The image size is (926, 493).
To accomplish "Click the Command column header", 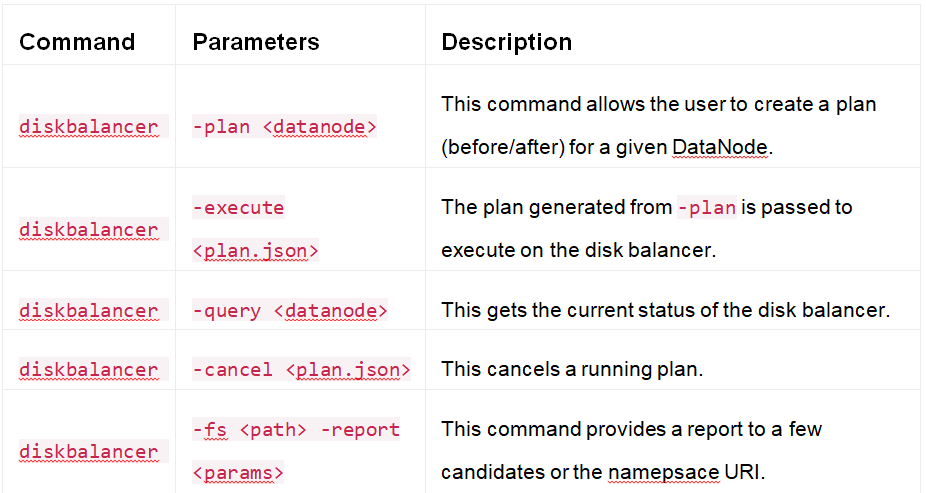I will coord(77,42).
